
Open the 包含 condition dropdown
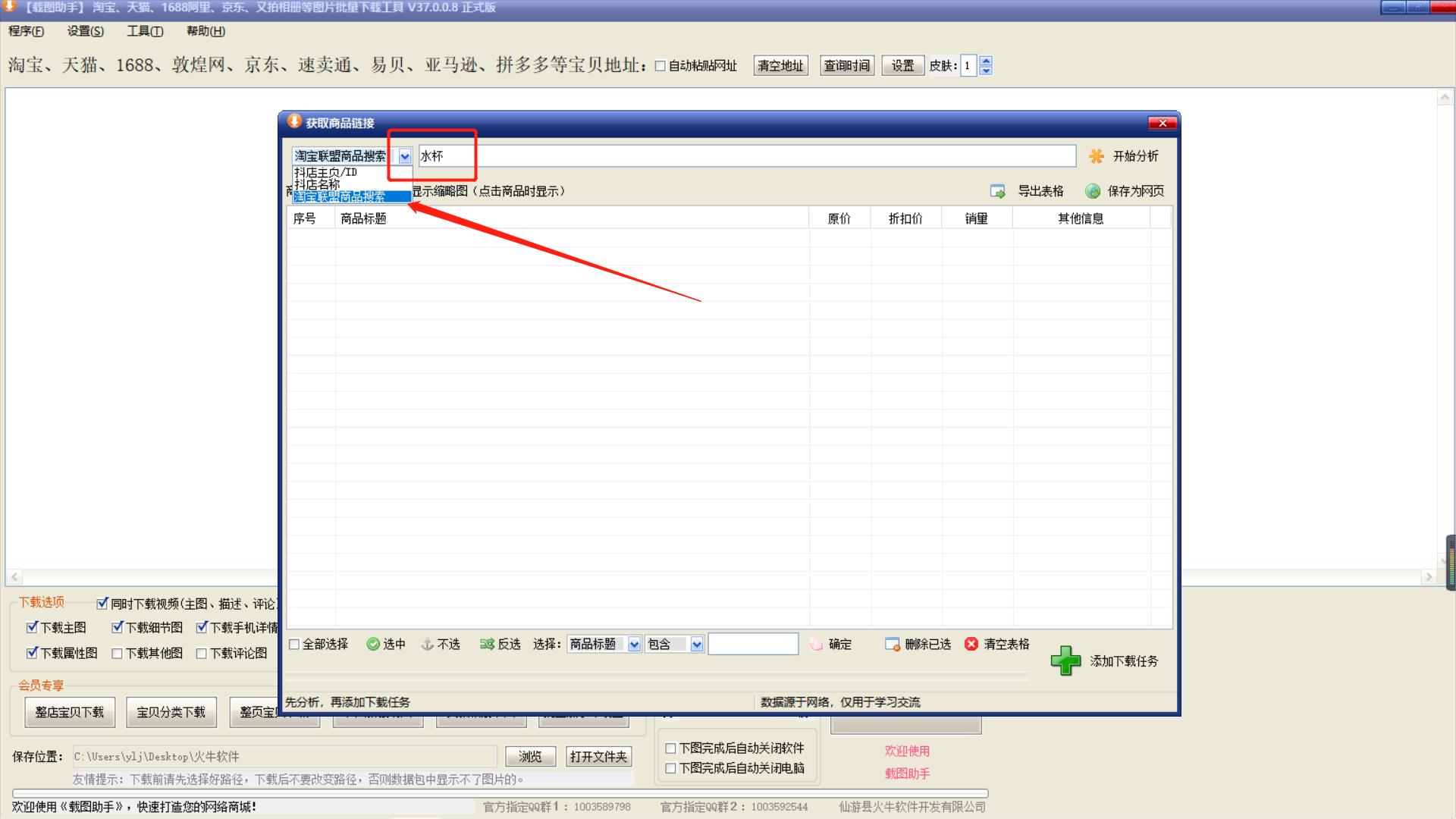(696, 644)
